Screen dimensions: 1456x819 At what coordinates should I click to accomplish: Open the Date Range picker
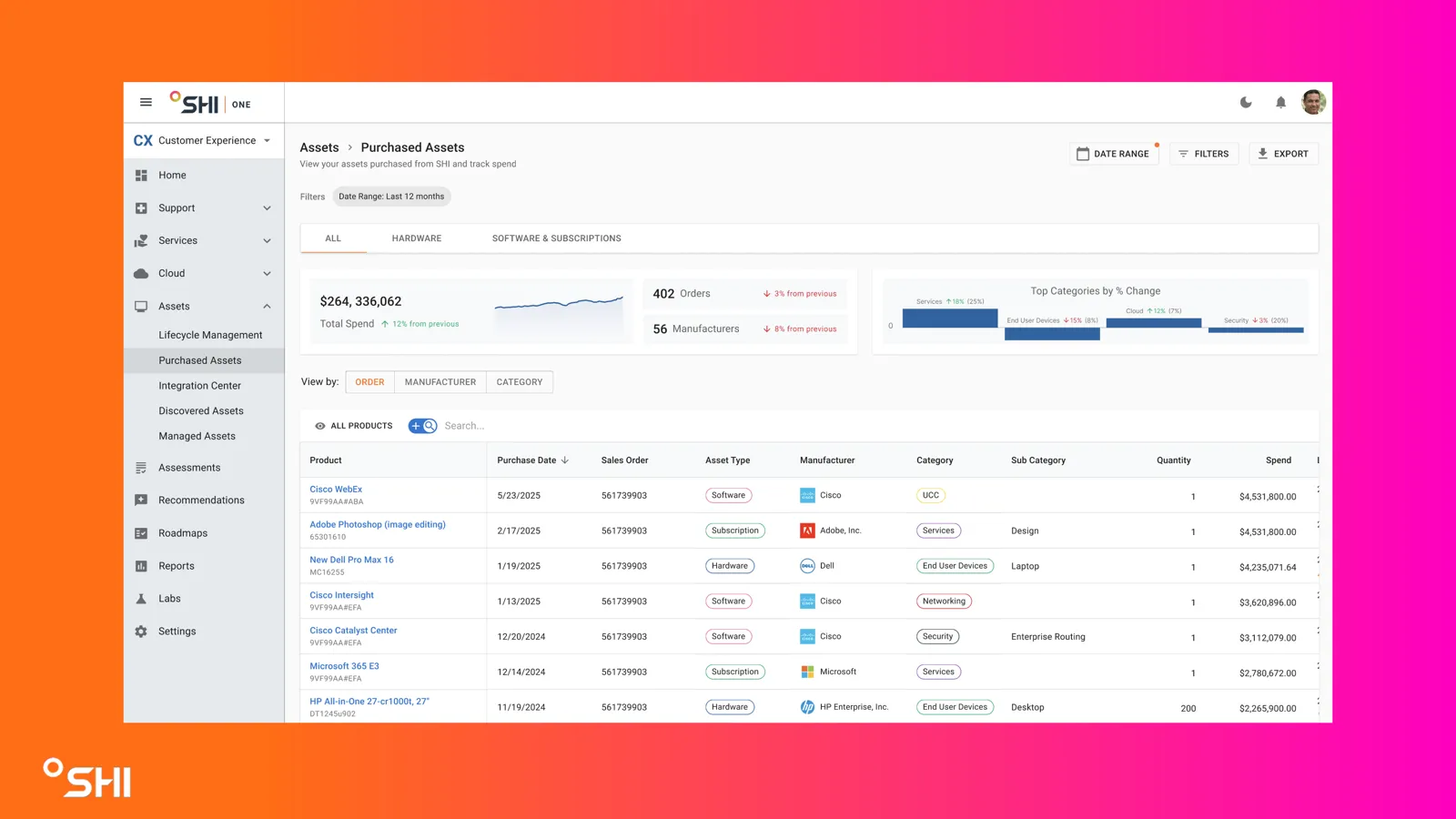[x=1114, y=154]
